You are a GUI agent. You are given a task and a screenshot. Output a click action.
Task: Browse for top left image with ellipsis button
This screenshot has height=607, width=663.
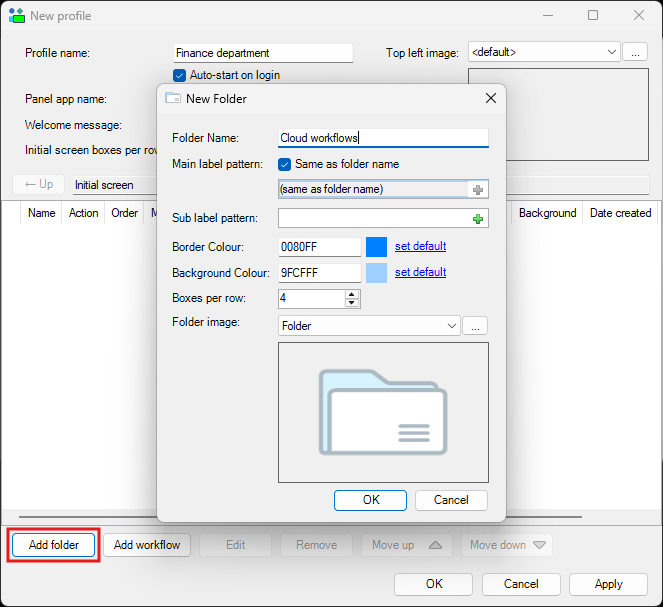[x=635, y=52]
